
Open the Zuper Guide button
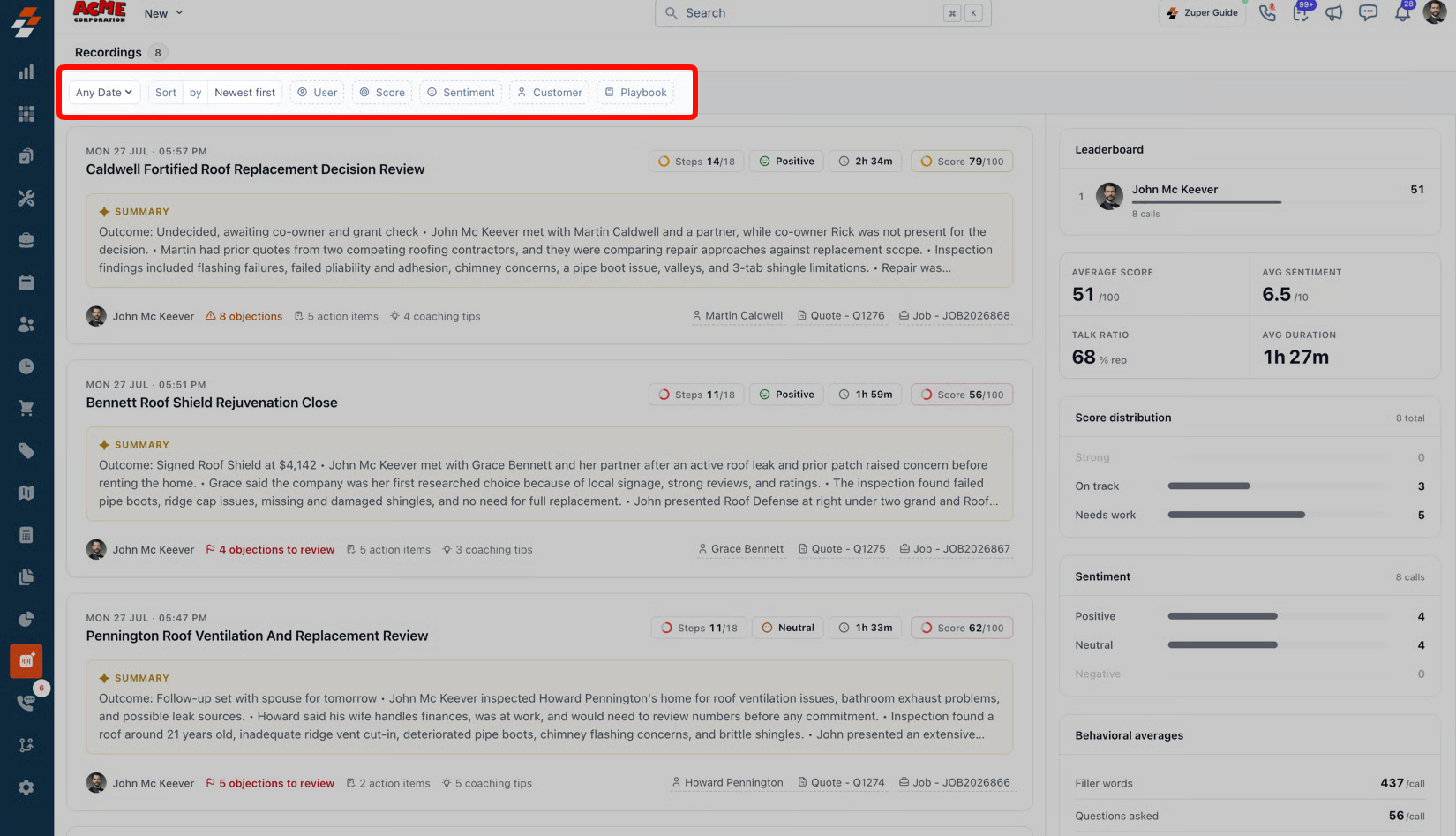tap(1202, 13)
